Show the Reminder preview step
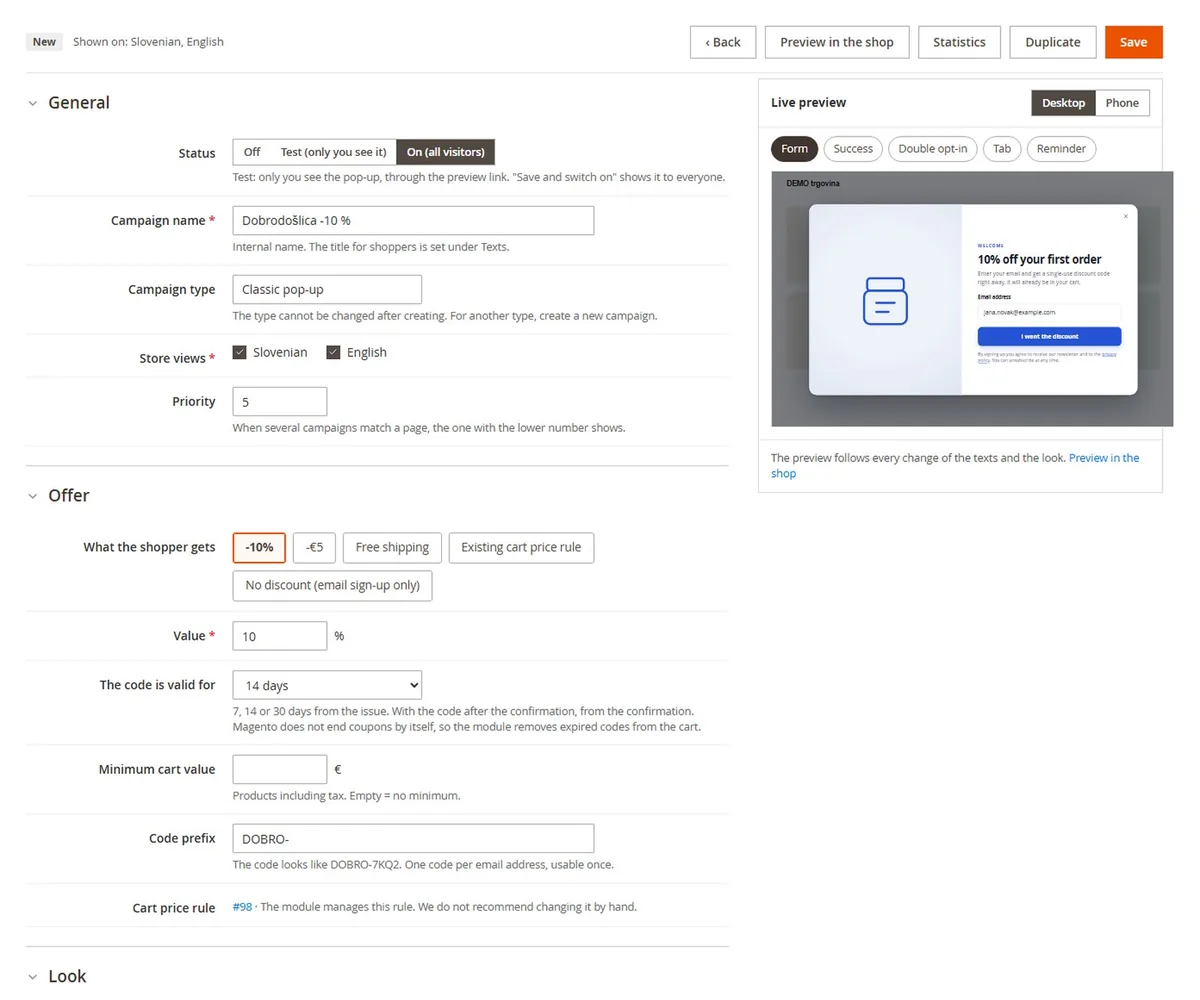The width and height of the screenshot is (1200, 1000). coord(1061,149)
